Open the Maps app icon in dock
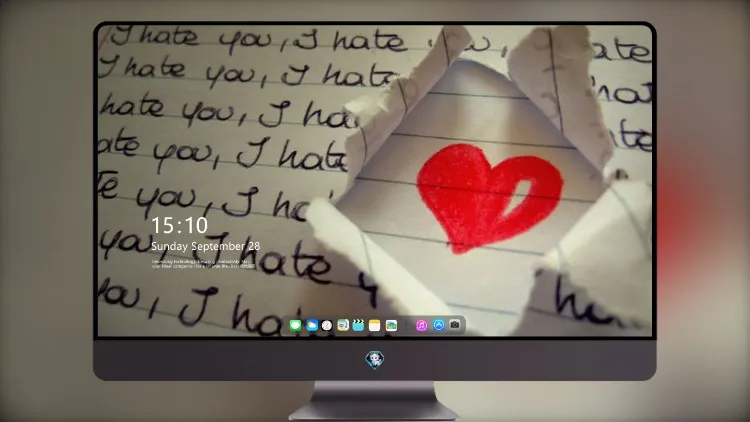Screen dimensions: 750x422 [x=343, y=325]
